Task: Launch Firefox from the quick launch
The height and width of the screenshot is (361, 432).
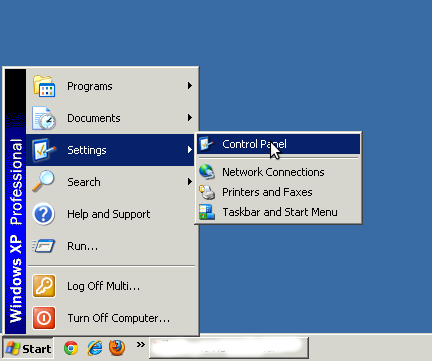Action: [x=117, y=348]
